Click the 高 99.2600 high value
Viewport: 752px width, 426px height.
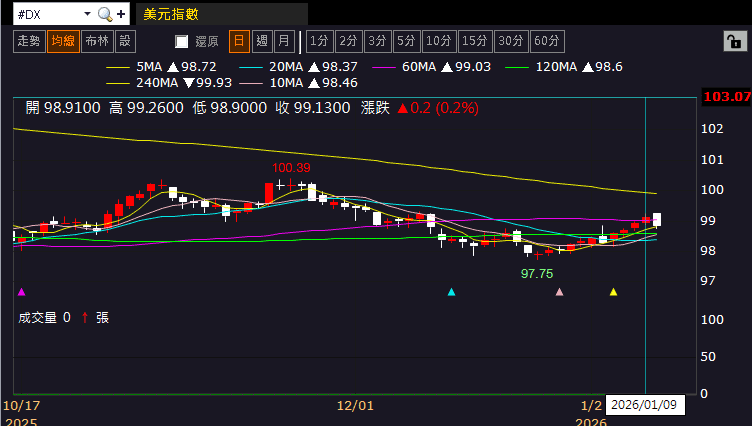point(146,108)
